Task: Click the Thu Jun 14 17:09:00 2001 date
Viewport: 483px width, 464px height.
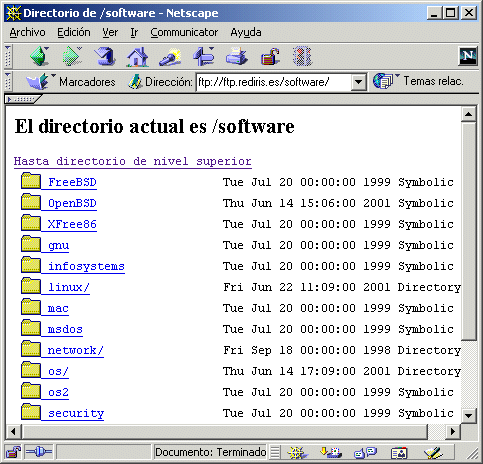Action: tap(307, 371)
